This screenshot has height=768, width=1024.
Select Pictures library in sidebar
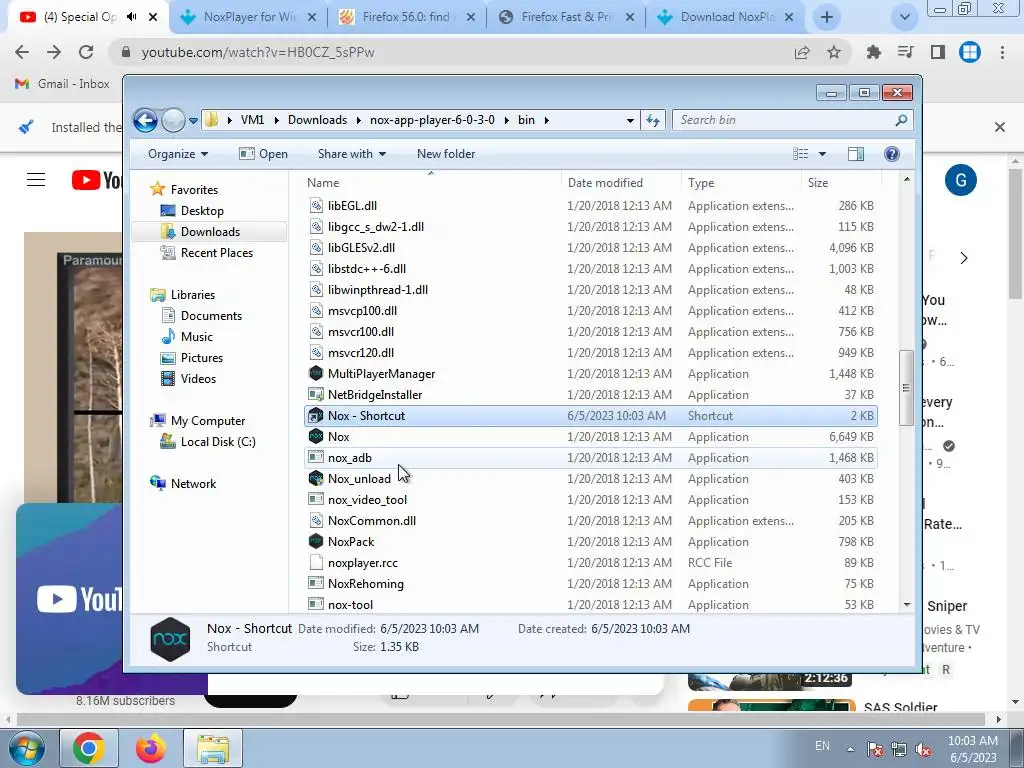[x=202, y=358]
